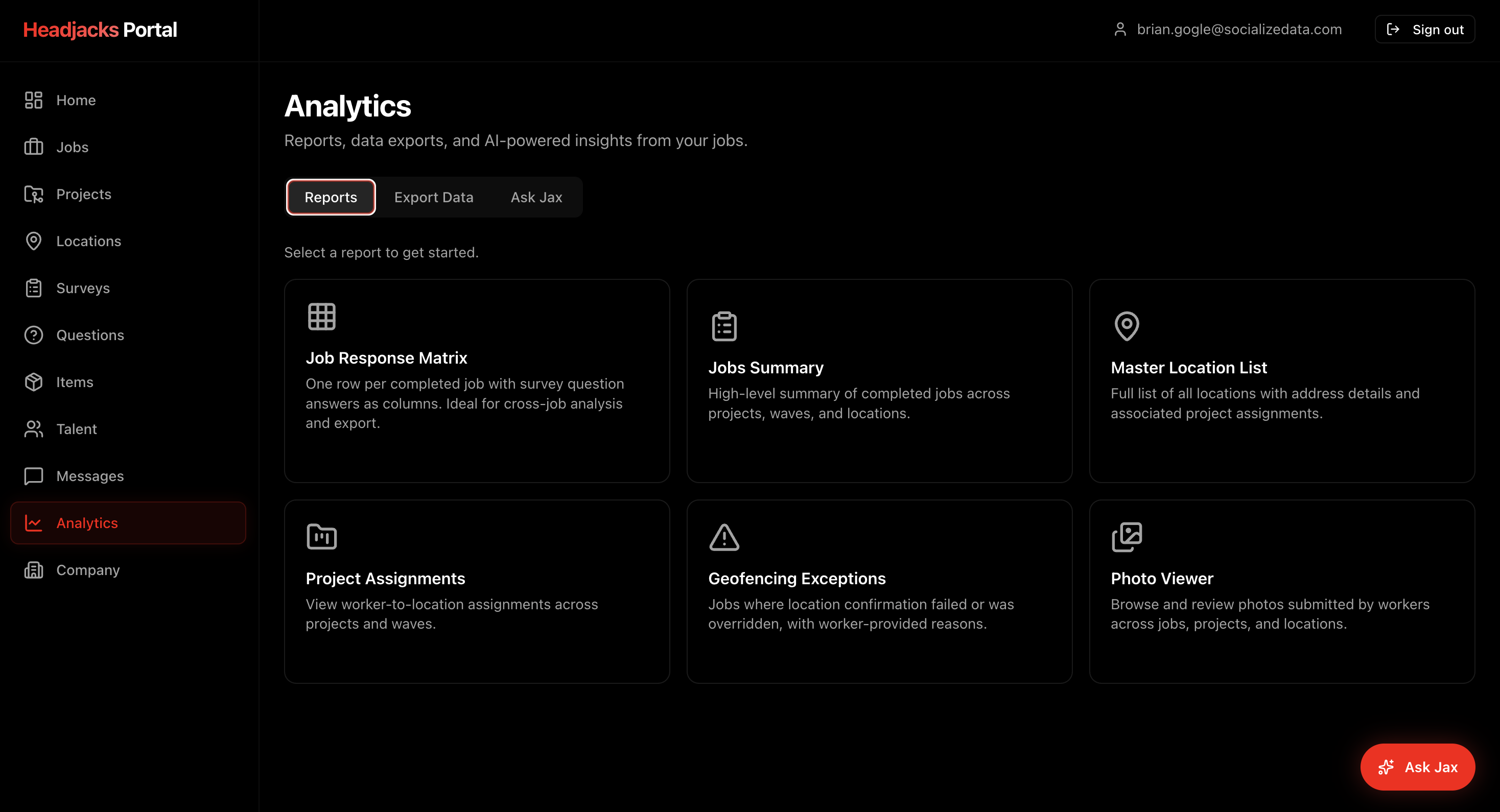1500x812 pixels.
Task: Click 'Select a report to get started' text
Action: click(382, 253)
